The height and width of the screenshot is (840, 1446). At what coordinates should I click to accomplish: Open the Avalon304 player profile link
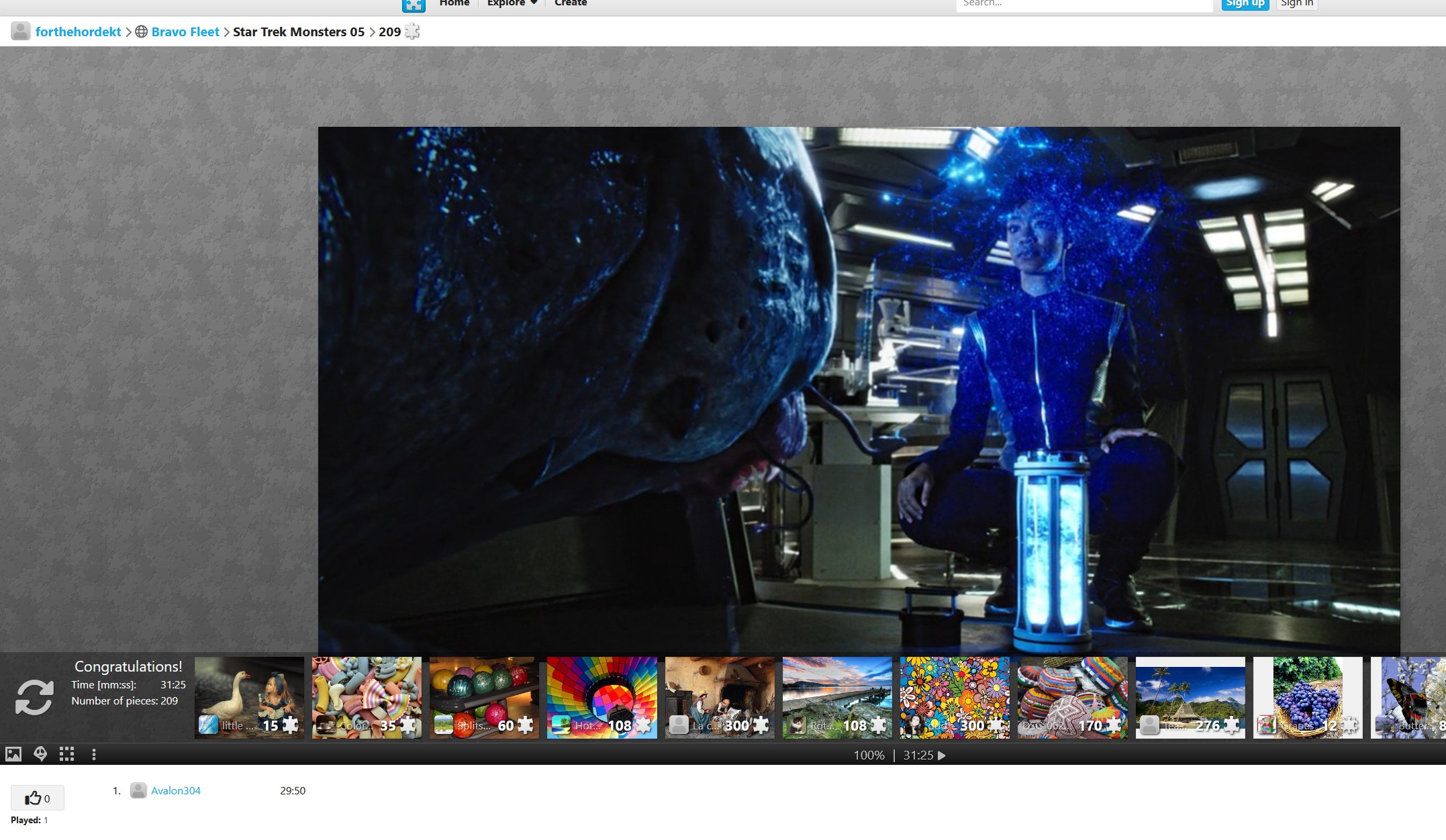point(176,790)
